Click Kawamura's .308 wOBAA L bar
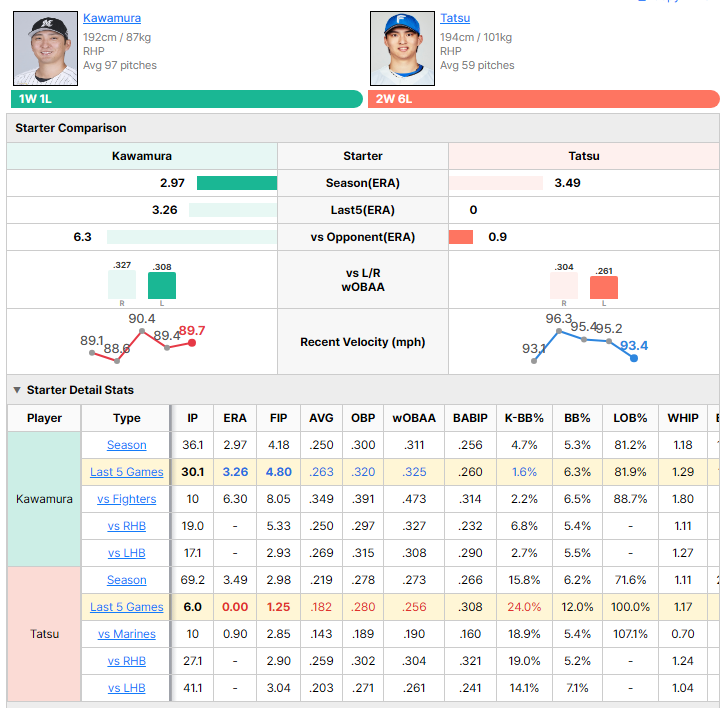This screenshot has width=726, height=708. coord(162,285)
